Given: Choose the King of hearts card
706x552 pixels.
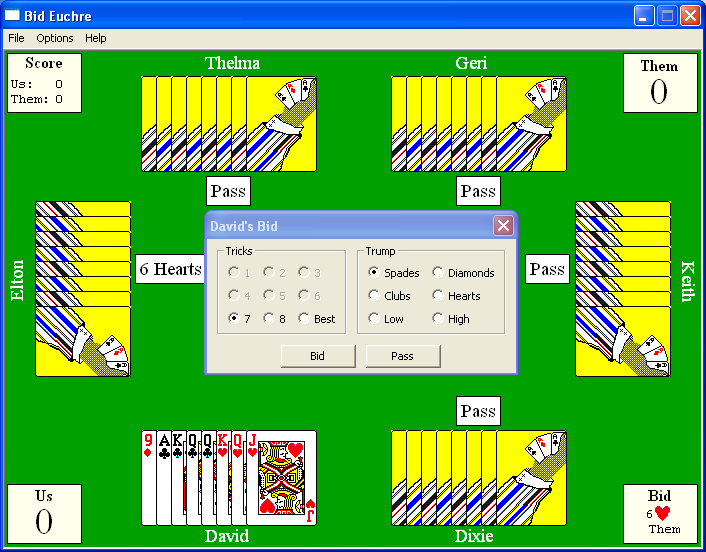Looking at the screenshot, I should [x=223, y=480].
